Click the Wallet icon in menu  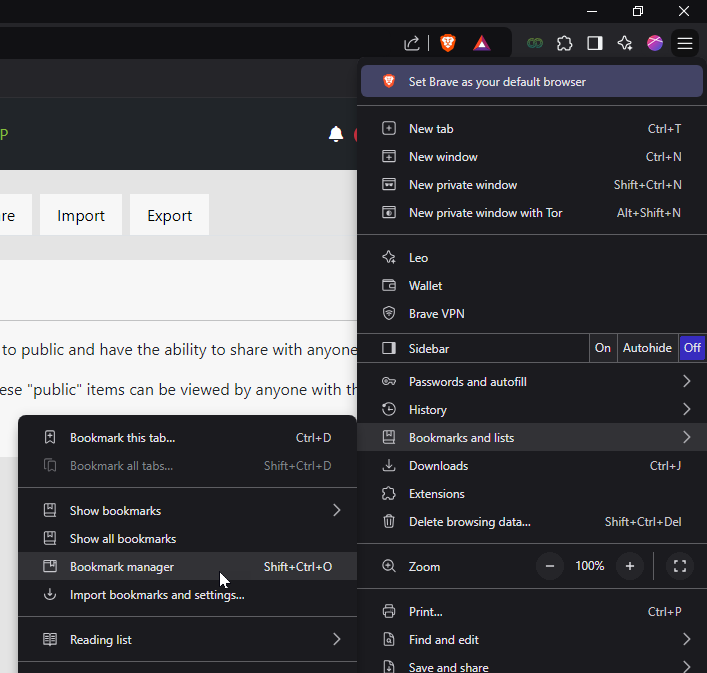(x=389, y=285)
